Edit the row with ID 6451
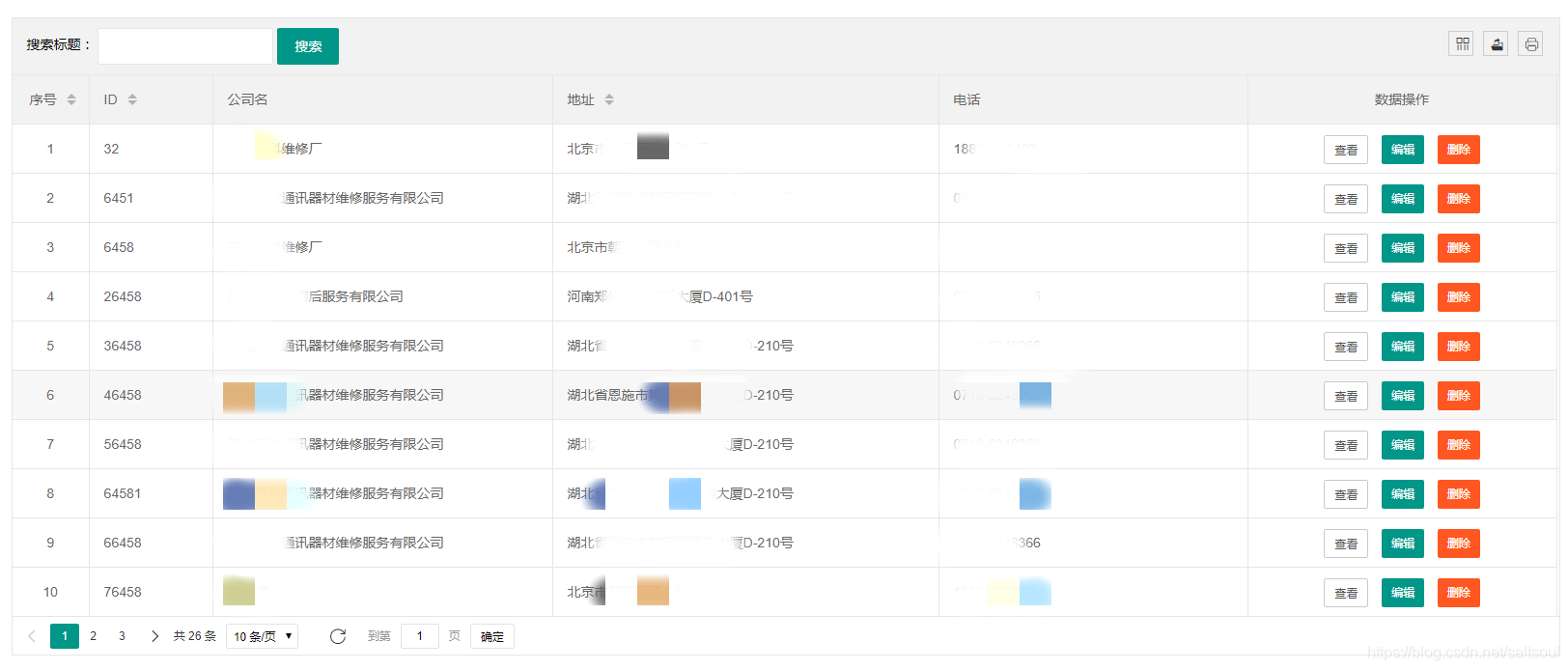This screenshot has width=1568, height=670. coord(1403,199)
